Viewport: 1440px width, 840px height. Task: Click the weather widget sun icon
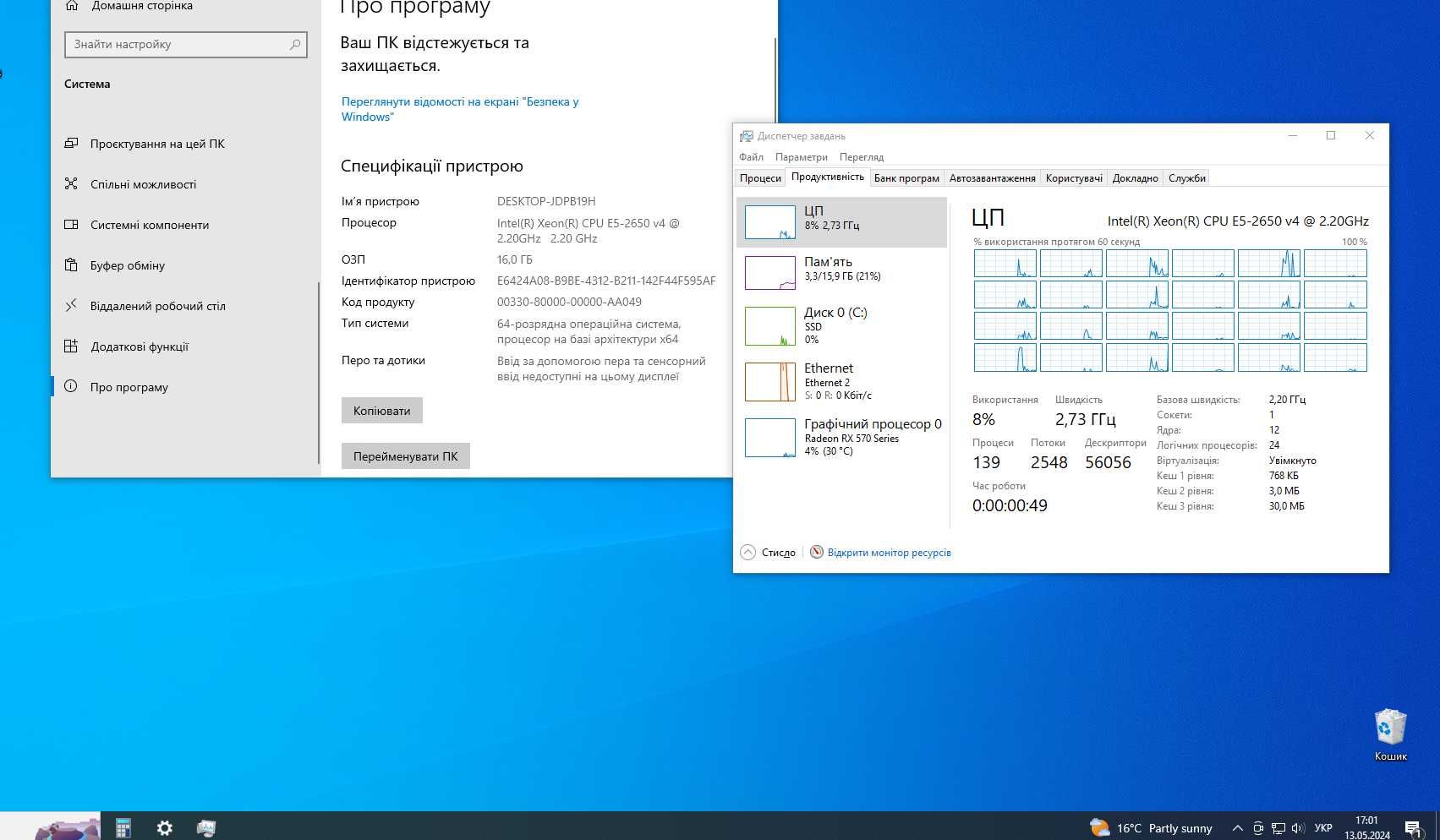(1099, 827)
